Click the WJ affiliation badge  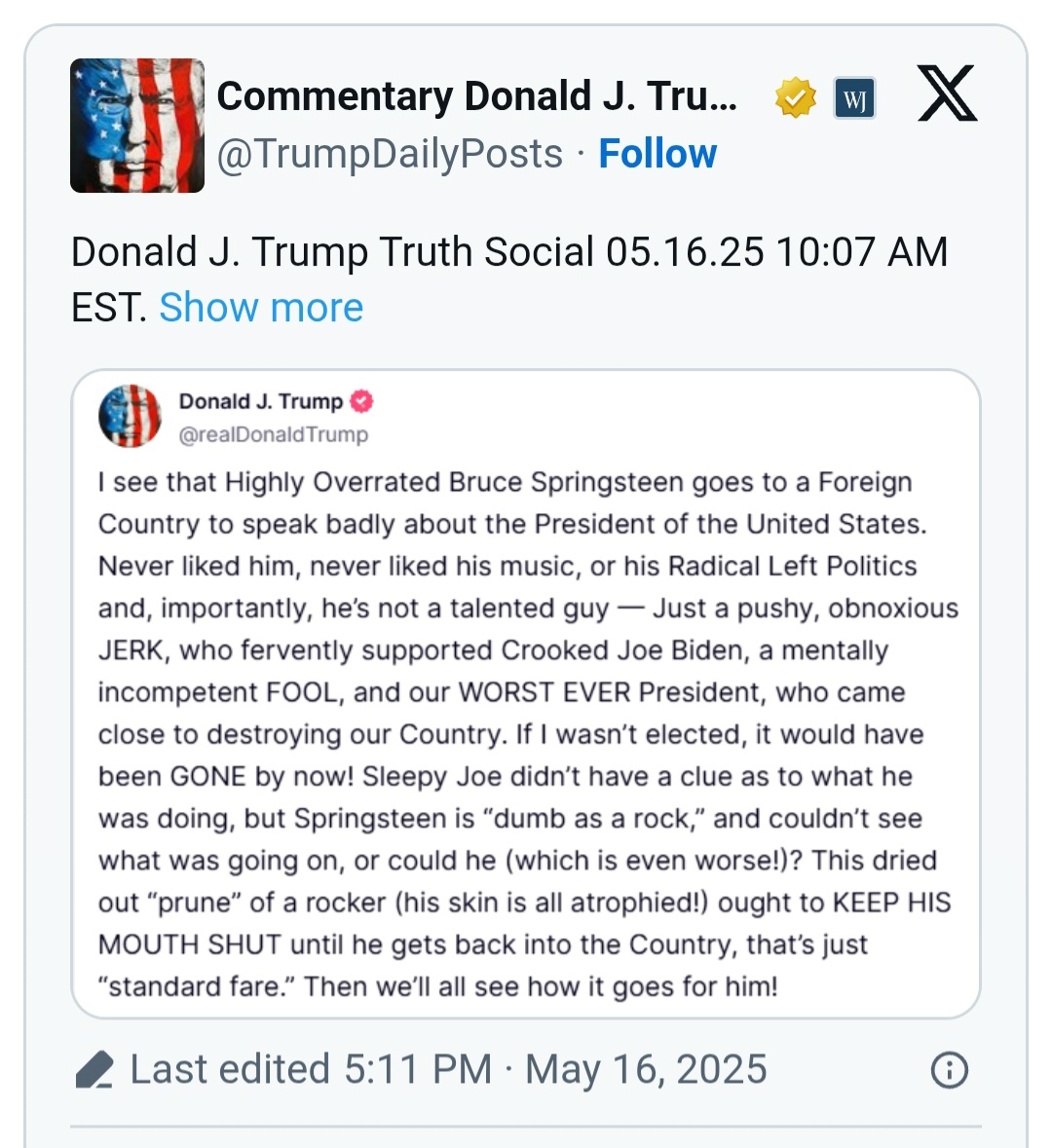[x=854, y=98]
